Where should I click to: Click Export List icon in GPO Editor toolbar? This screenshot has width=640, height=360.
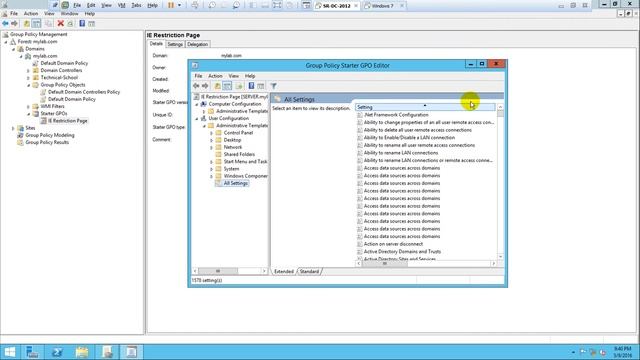click(x=239, y=86)
